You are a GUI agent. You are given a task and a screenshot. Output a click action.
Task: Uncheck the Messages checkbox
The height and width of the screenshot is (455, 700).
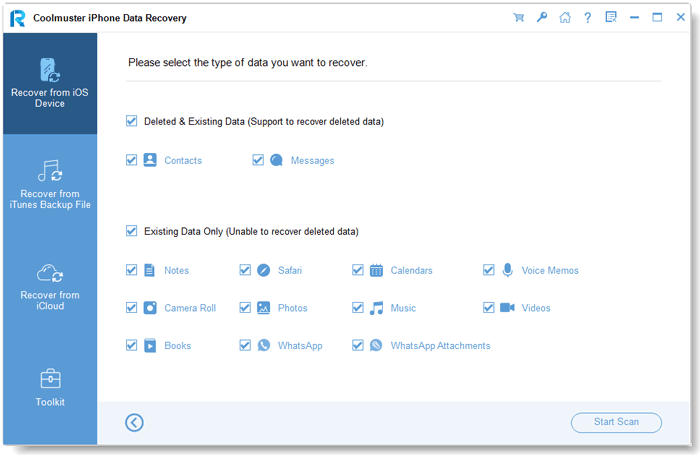[258, 160]
